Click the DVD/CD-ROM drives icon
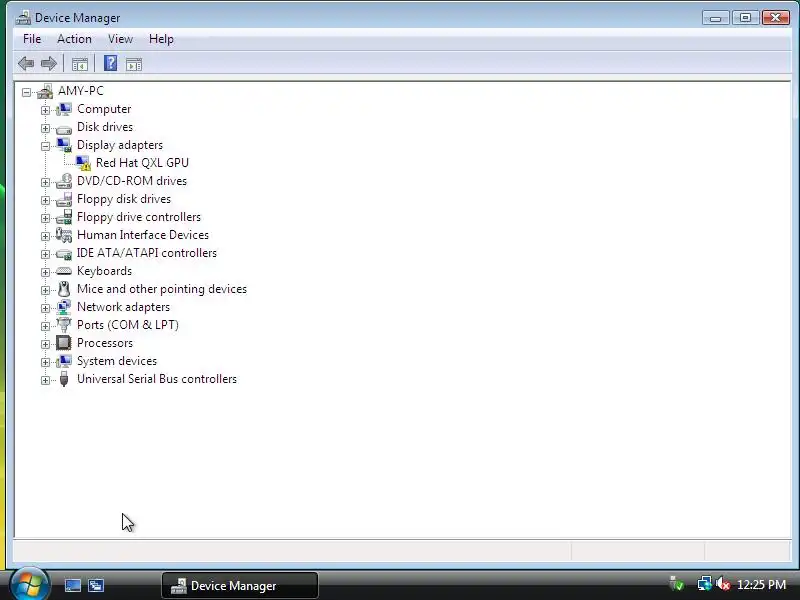Image resolution: width=800 pixels, height=600 pixels. (x=64, y=181)
